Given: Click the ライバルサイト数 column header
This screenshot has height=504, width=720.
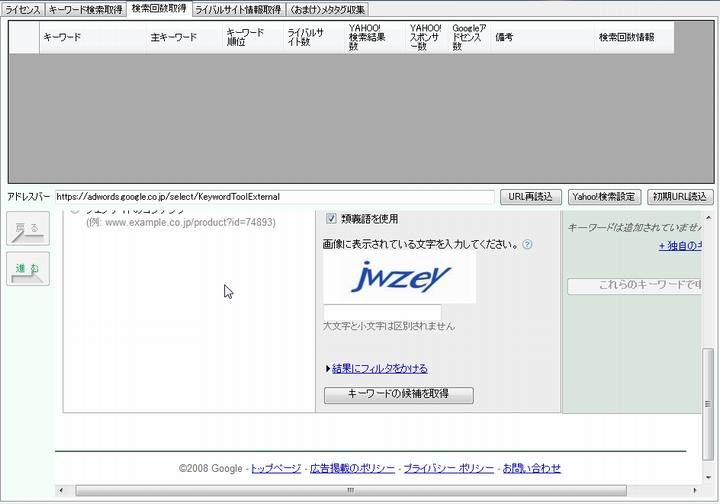Looking at the screenshot, I should (x=314, y=37).
